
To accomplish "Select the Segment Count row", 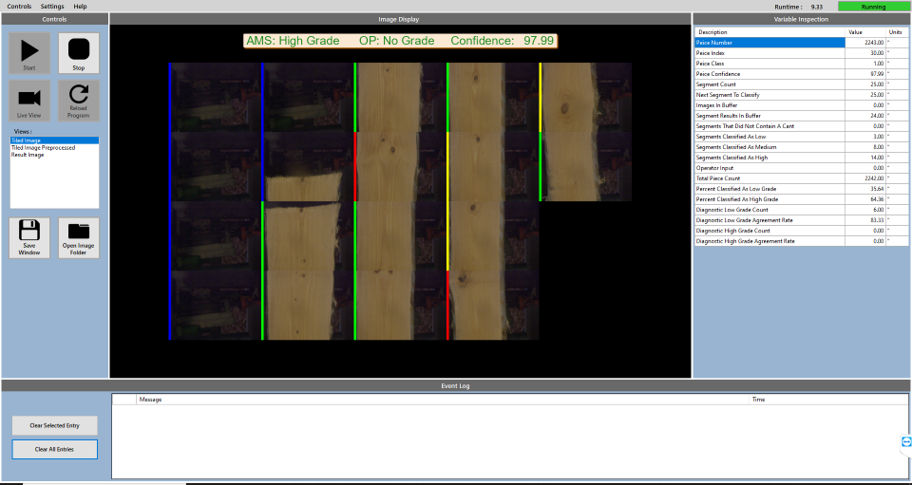I will coord(801,84).
